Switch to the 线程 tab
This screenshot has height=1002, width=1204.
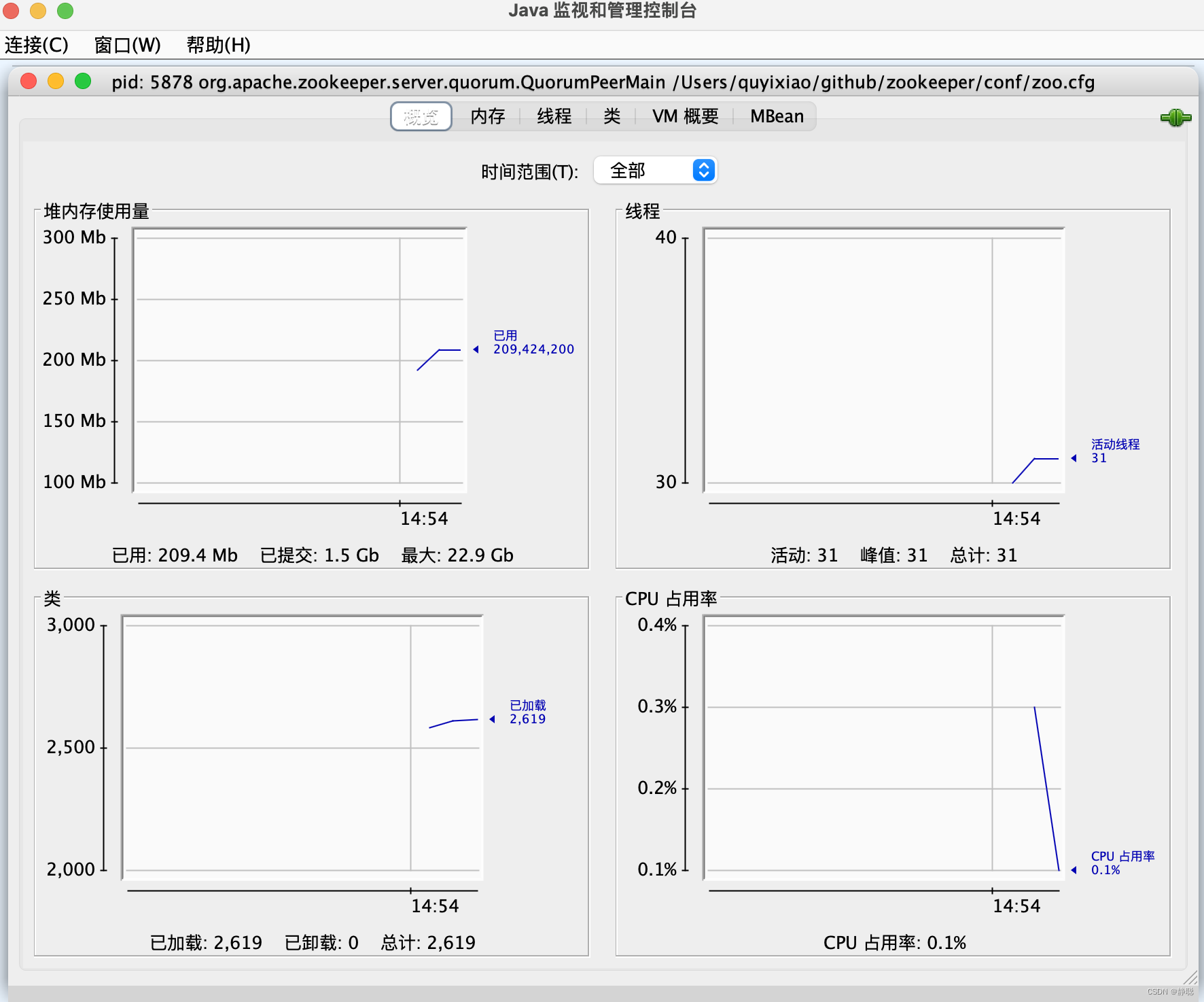pyautogui.click(x=554, y=117)
